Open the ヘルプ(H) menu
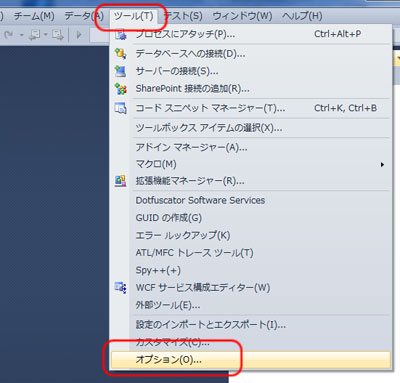The height and width of the screenshot is (383, 400). (302, 16)
